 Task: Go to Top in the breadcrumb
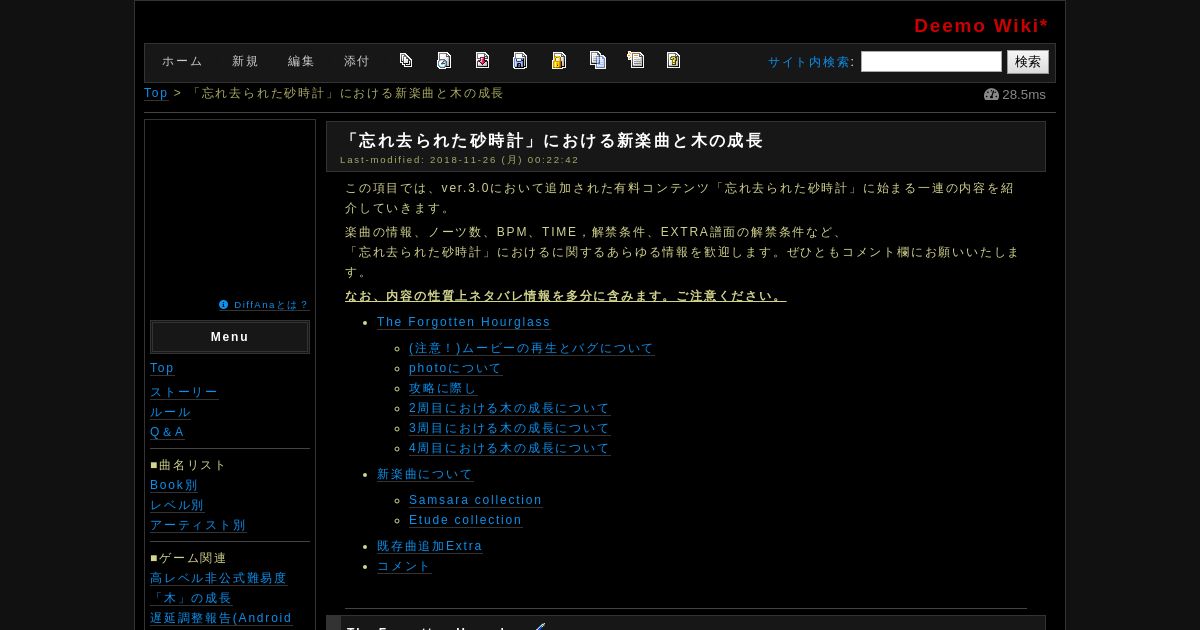(x=156, y=93)
